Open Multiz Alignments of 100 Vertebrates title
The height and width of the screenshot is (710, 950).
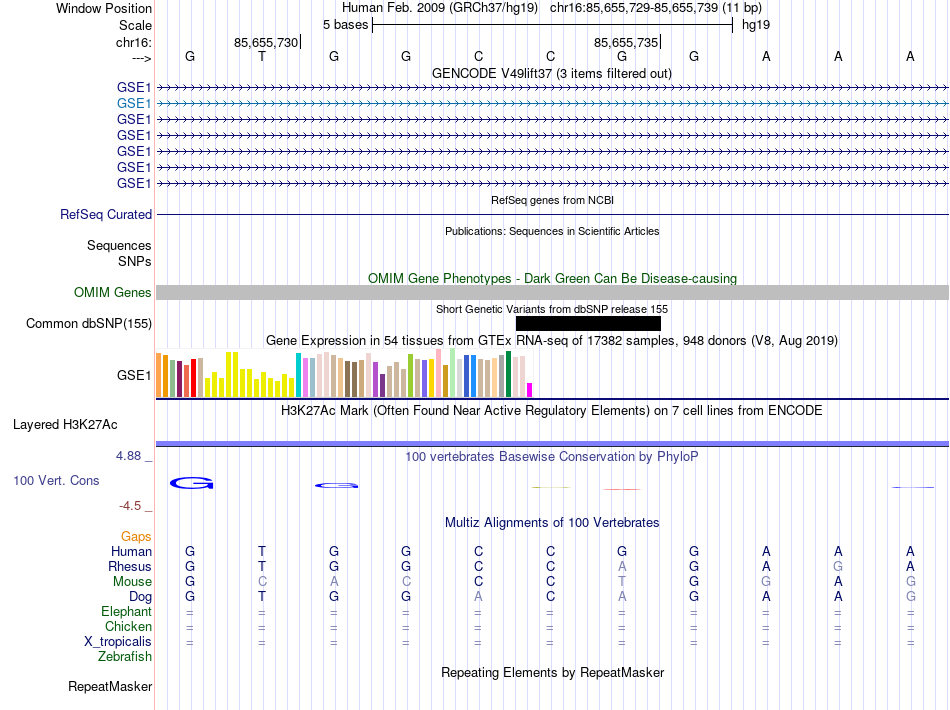(x=552, y=522)
